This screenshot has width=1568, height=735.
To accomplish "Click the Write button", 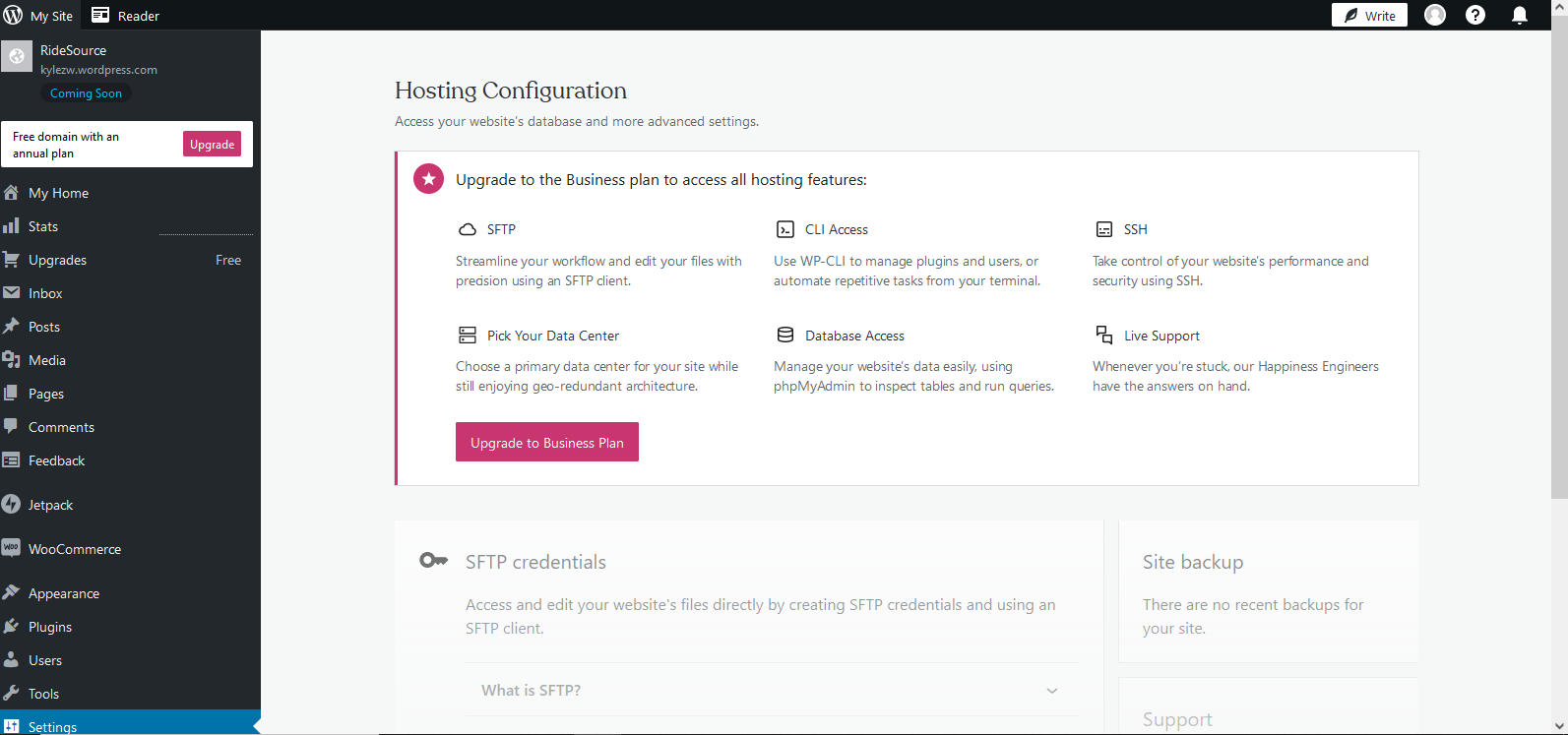I will click(1369, 16).
